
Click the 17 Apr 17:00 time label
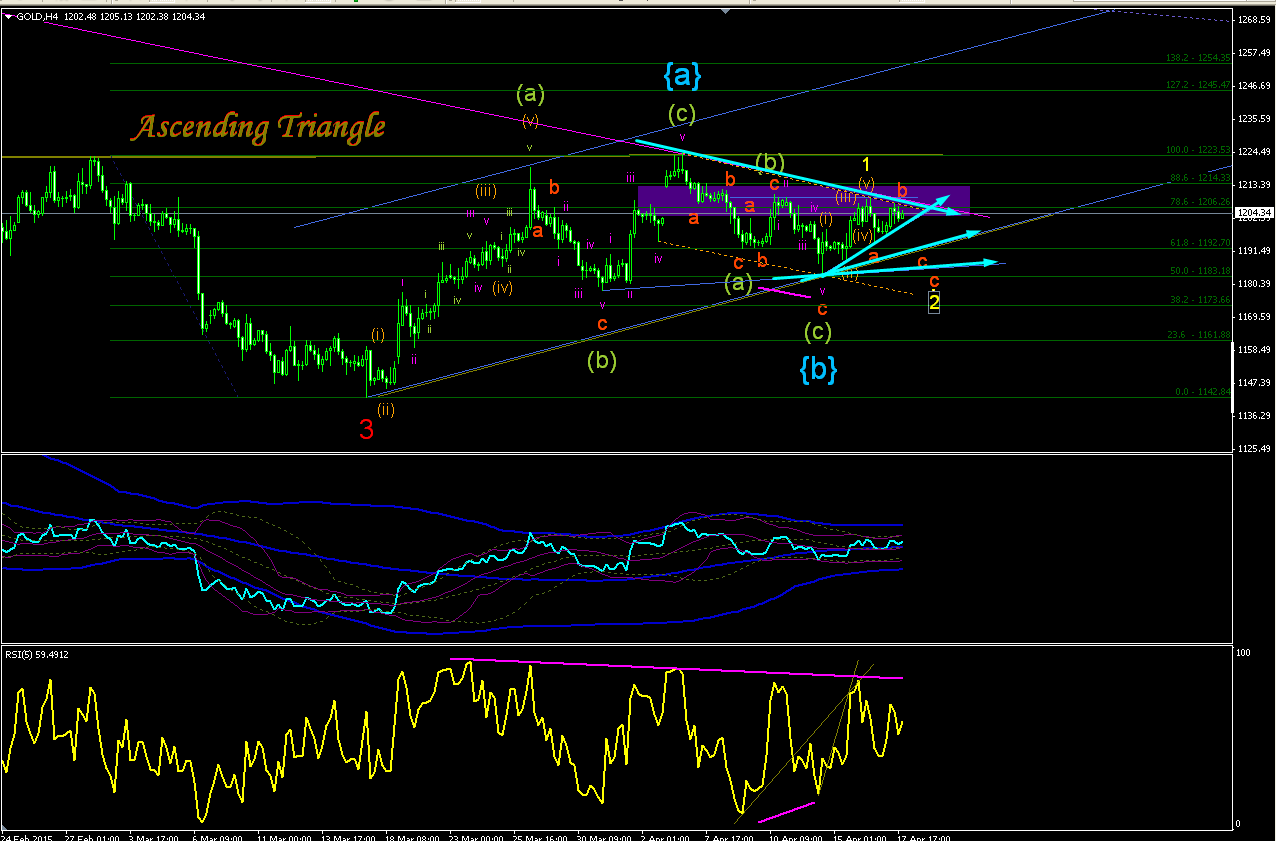click(921, 836)
